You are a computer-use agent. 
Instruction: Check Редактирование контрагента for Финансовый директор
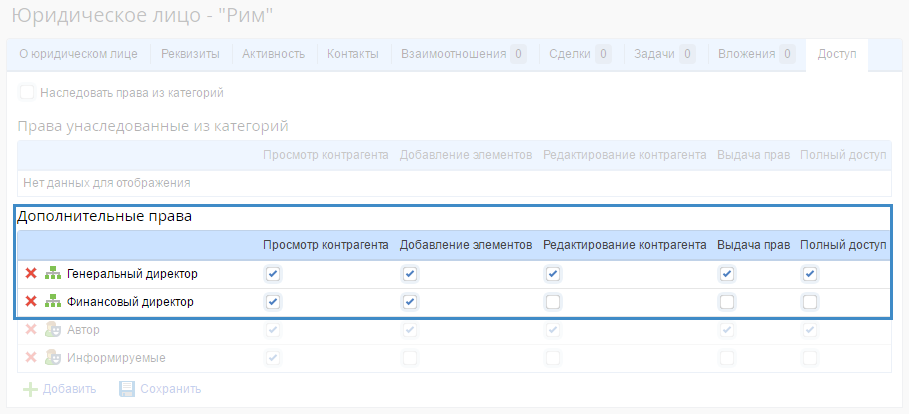(x=553, y=302)
